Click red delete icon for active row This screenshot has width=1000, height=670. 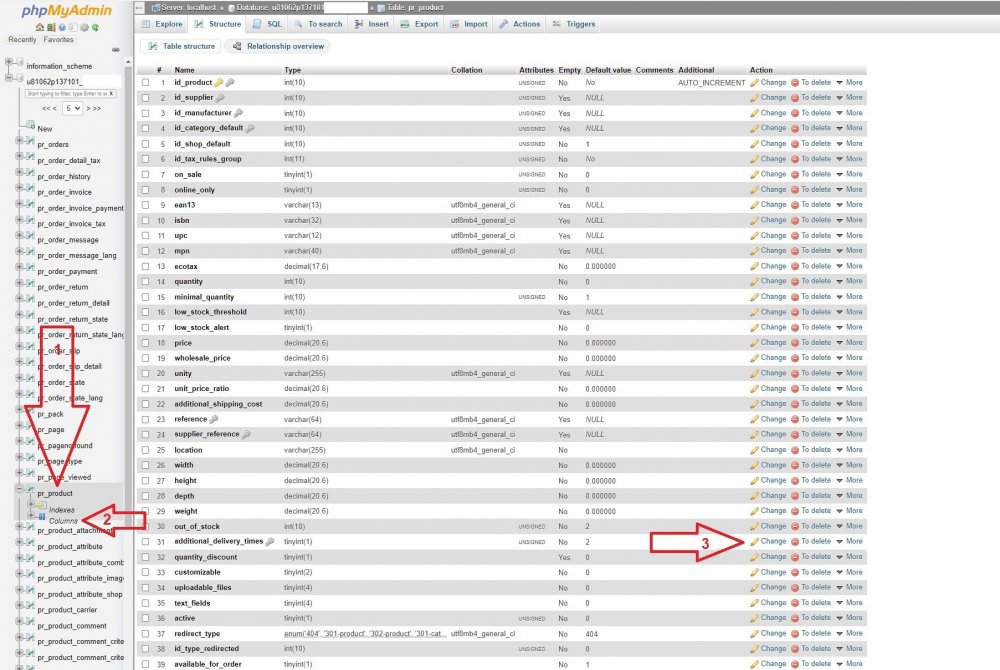(795, 618)
